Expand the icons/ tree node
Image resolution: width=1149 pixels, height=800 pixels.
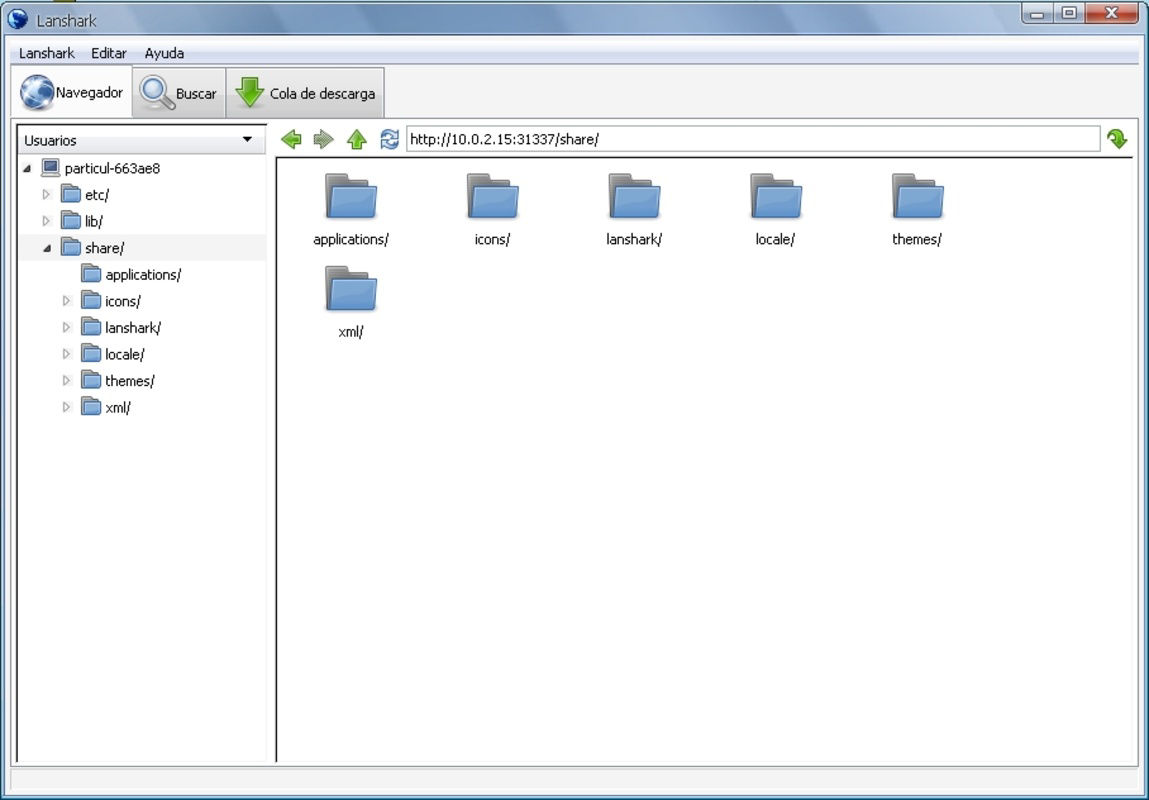pos(66,301)
